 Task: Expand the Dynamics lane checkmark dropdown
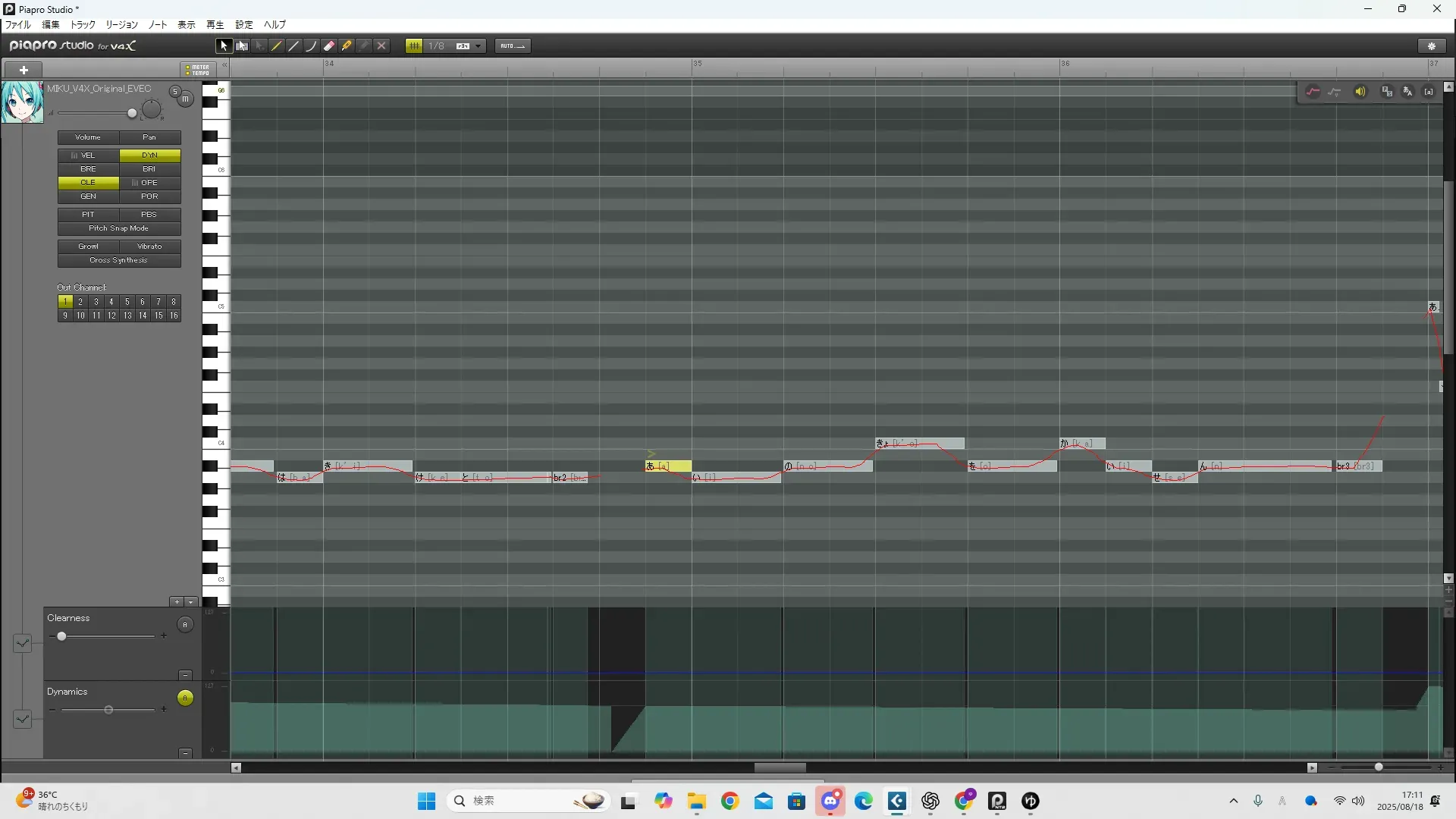pos(22,718)
